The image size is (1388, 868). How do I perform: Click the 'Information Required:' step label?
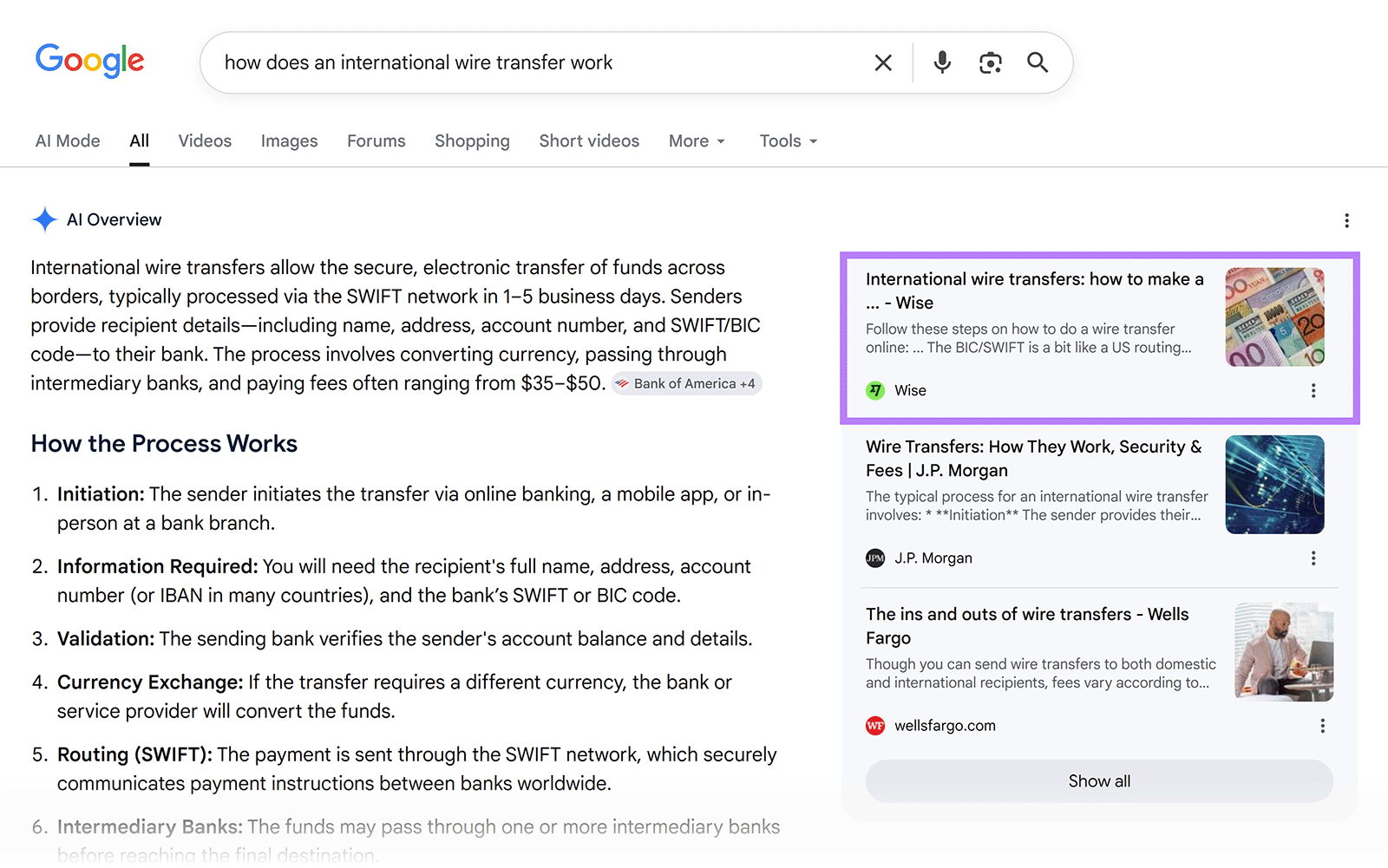pyautogui.click(x=158, y=567)
